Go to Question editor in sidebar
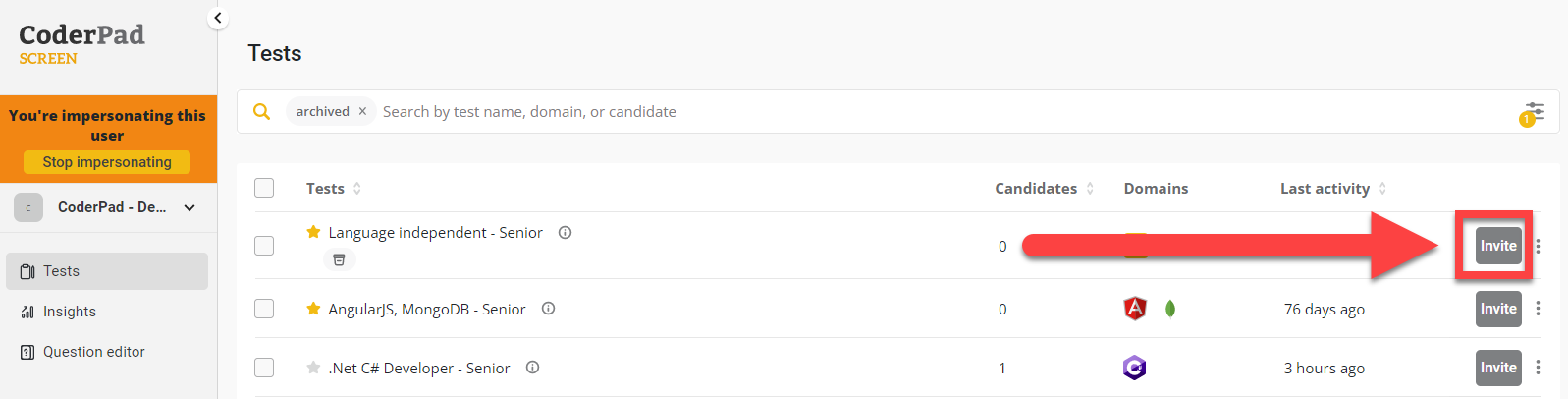The width and height of the screenshot is (1568, 399). (x=93, y=352)
